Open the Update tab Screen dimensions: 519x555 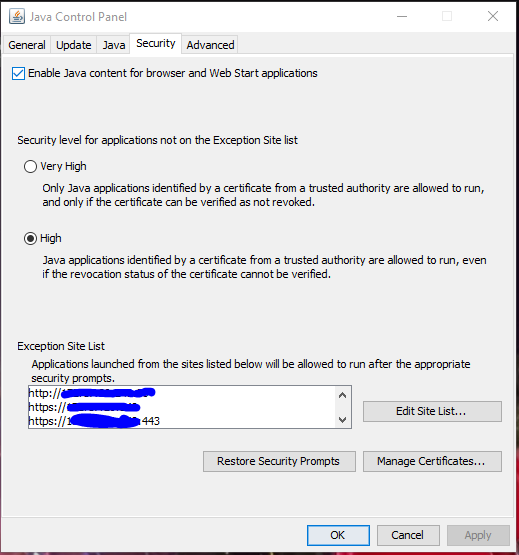(x=74, y=45)
